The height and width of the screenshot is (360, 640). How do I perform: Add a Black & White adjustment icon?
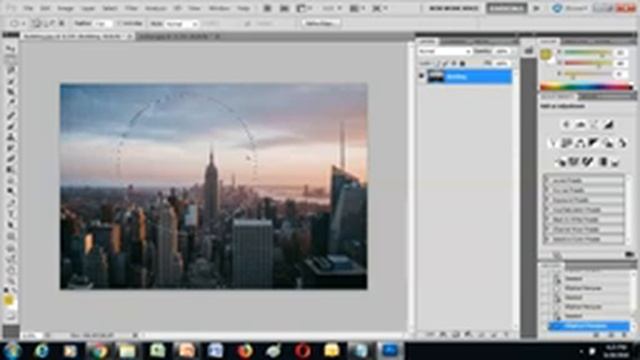coord(593,143)
